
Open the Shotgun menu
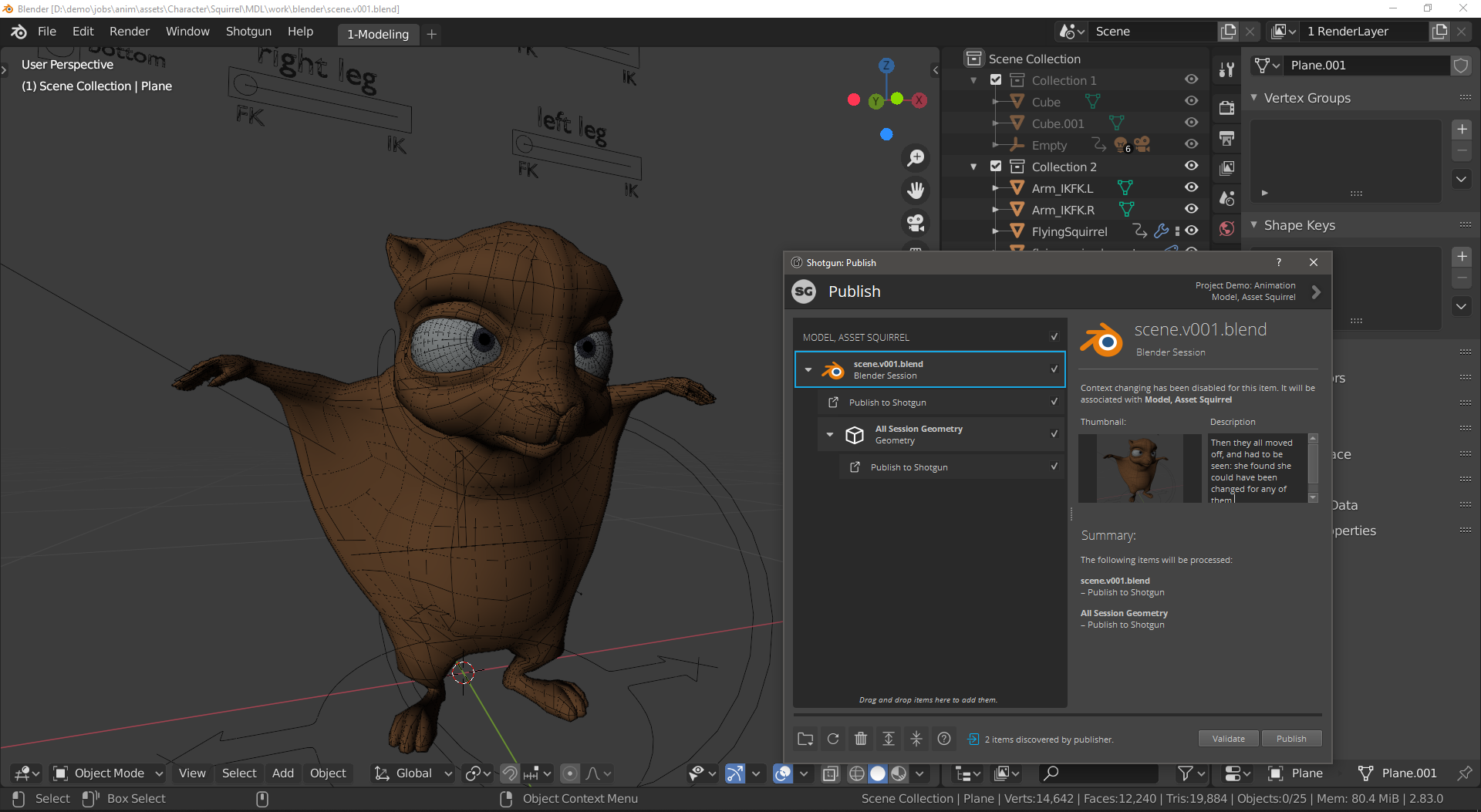coord(248,32)
